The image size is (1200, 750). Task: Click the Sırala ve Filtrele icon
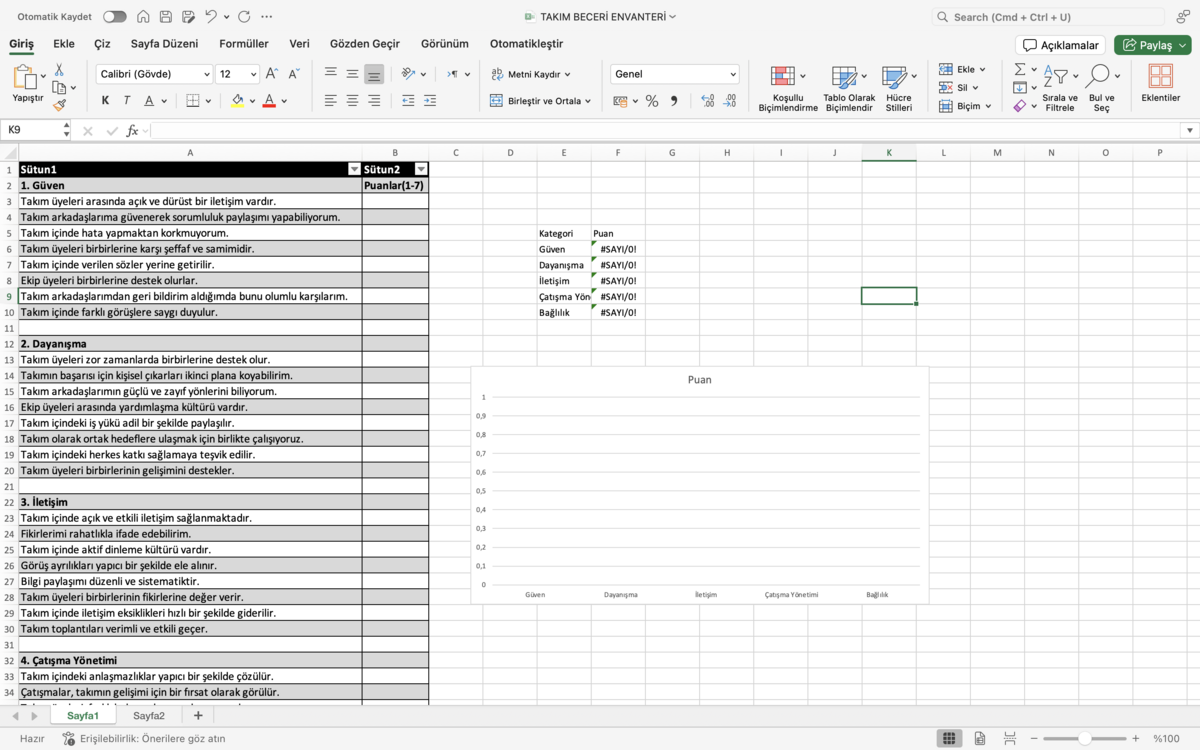pyautogui.click(x=1060, y=89)
